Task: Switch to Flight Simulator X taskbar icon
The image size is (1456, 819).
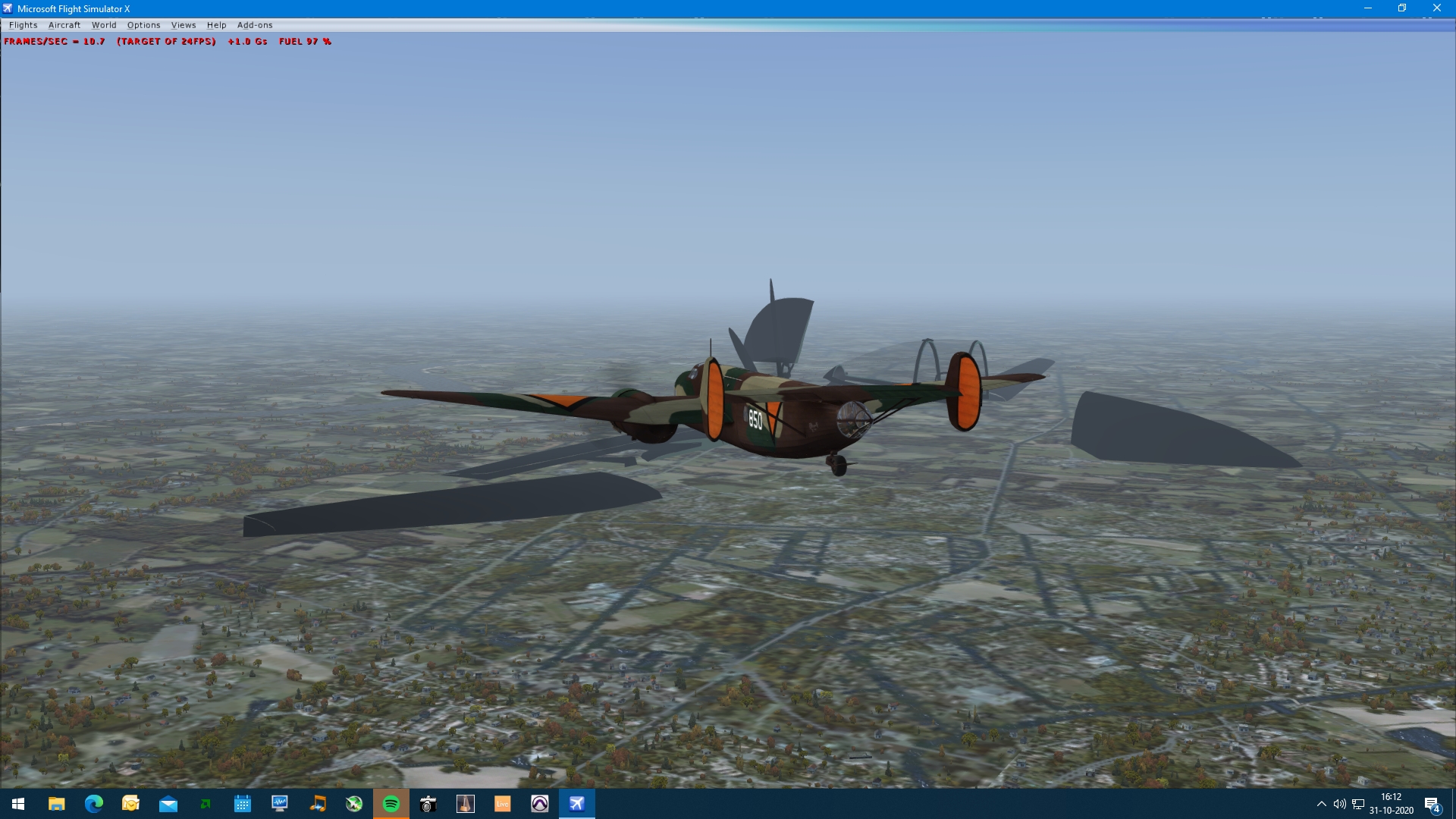Action: point(577,804)
